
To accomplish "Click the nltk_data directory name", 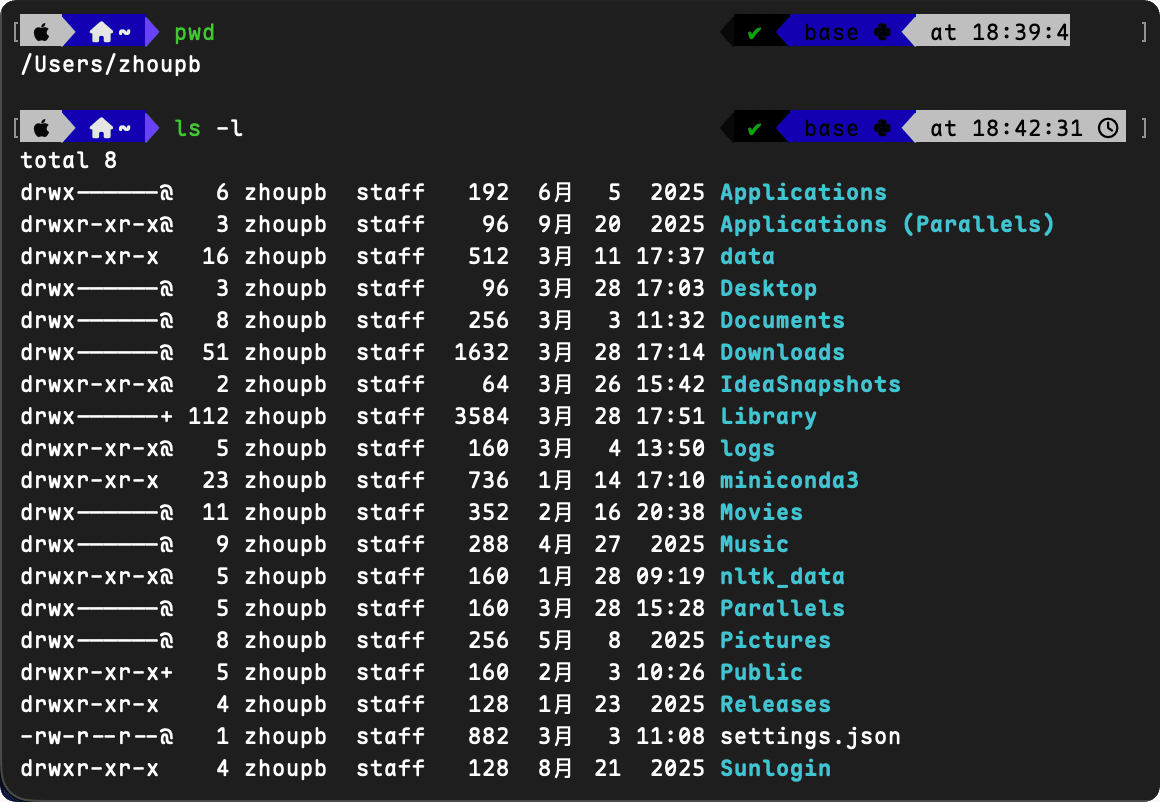I will pyautogui.click(x=782, y=576).
